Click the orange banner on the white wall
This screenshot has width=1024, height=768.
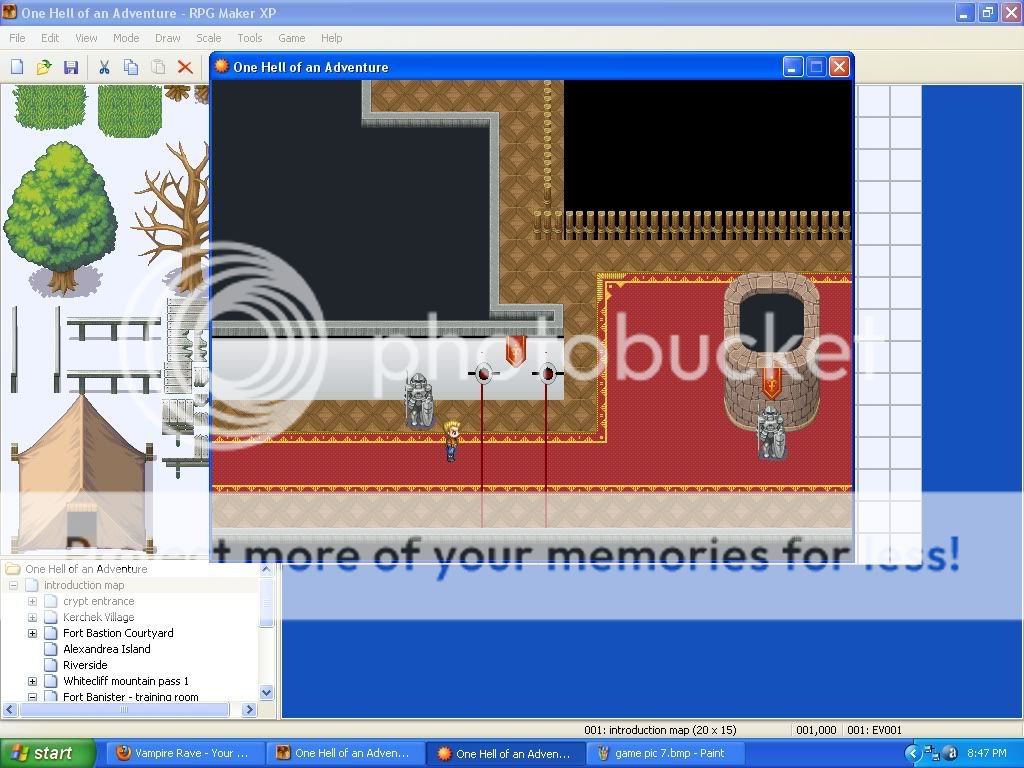tap(515, 351)
